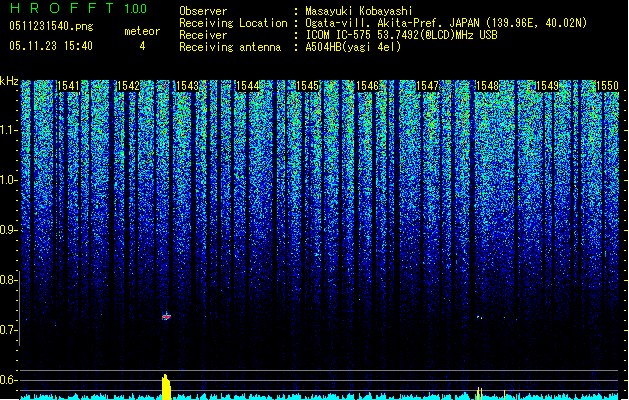This screenshot has width=629, height=400.
Task: Click antenna value A504HB(yagi 4el)
Action: pyautogui.click(x=353, y=47)
